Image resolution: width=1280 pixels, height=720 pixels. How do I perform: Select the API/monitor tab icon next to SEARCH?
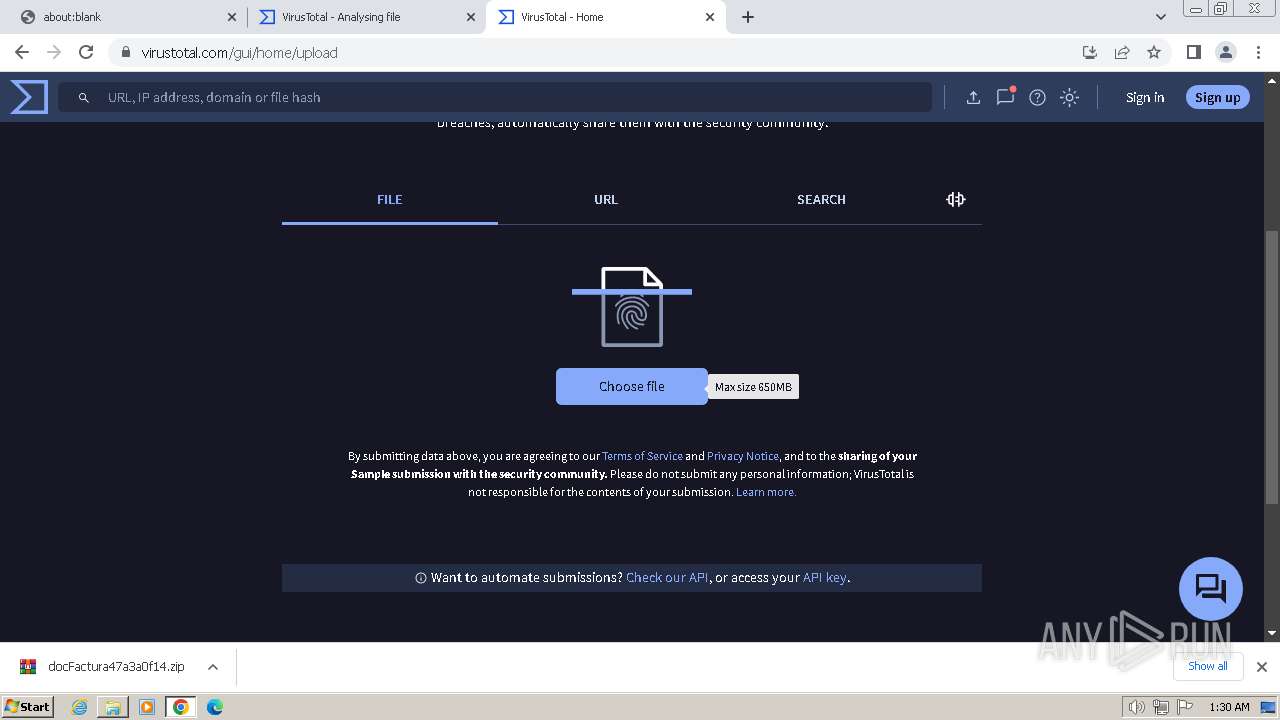pyautogui.click(x=956, y=199)
